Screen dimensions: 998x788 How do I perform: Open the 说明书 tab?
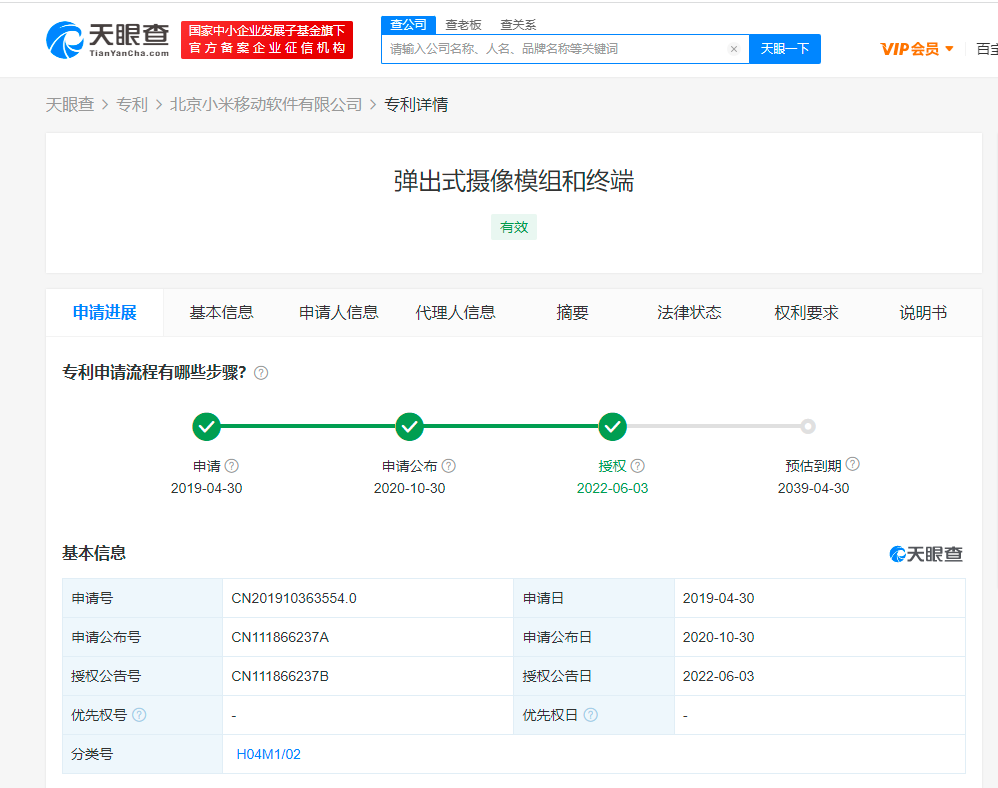pyautogui.click(x=922, y=312)
